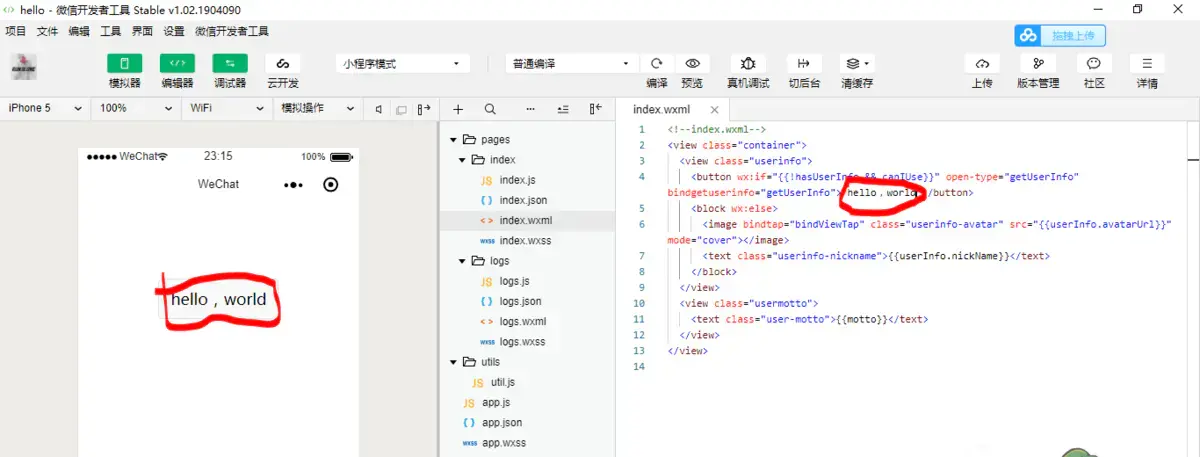This screenshot has width=1200, height=457.
Task: Click the simulator three-dots menu capsule
Action: pyautogui.click(x=293, y=184)
